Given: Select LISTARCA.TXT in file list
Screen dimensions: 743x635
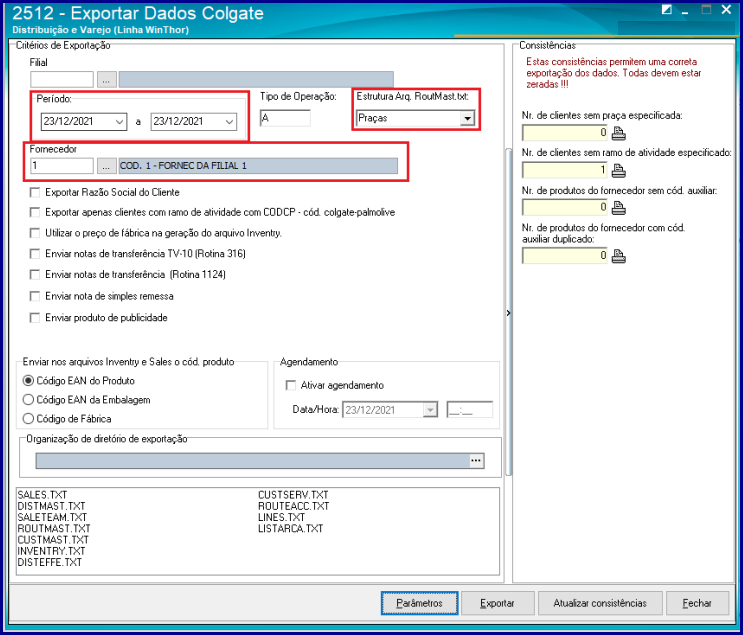Looking at the screenshot, I should coord(290,529).
